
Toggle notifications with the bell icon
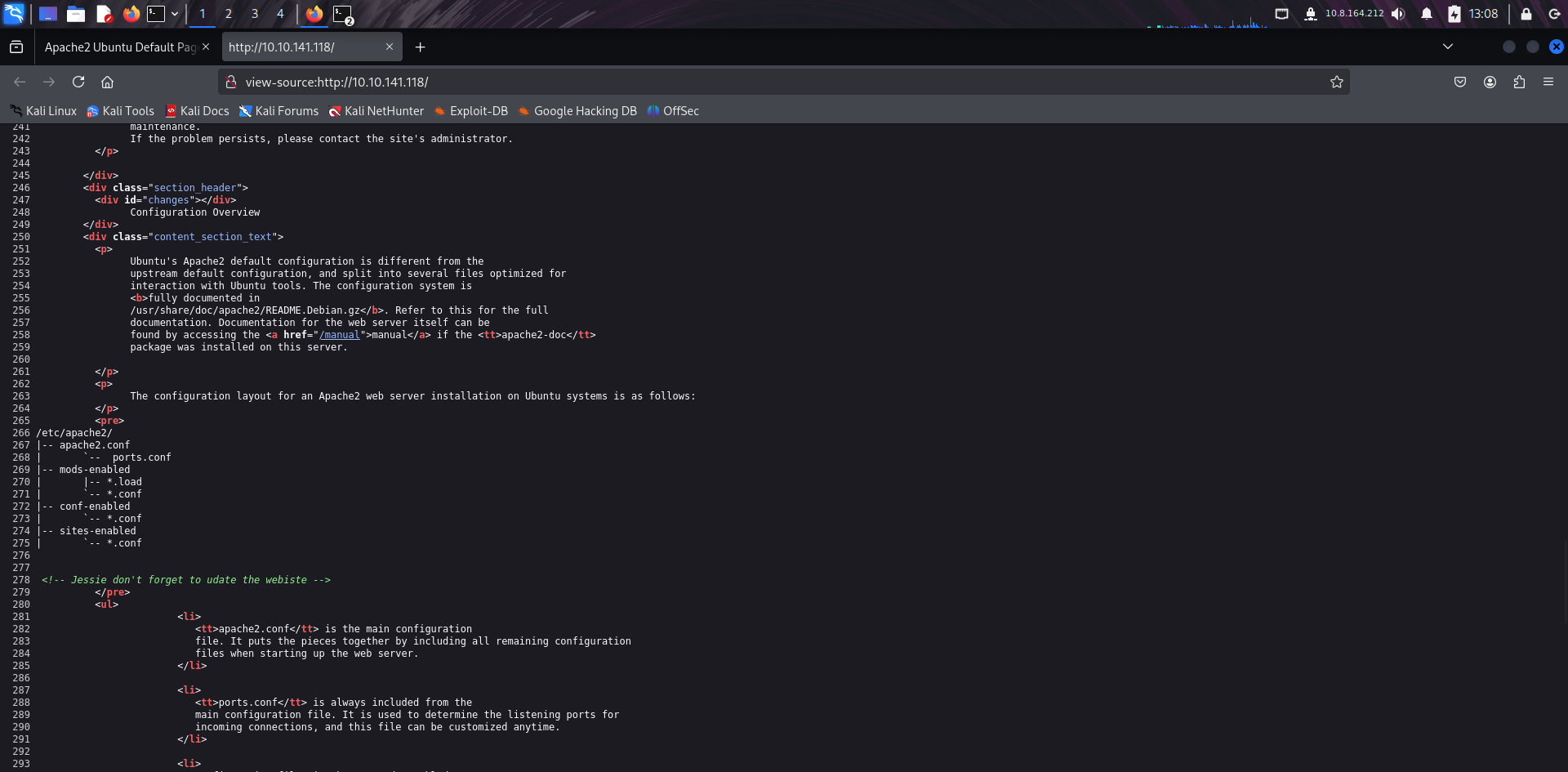click(x=1425, y=14)
